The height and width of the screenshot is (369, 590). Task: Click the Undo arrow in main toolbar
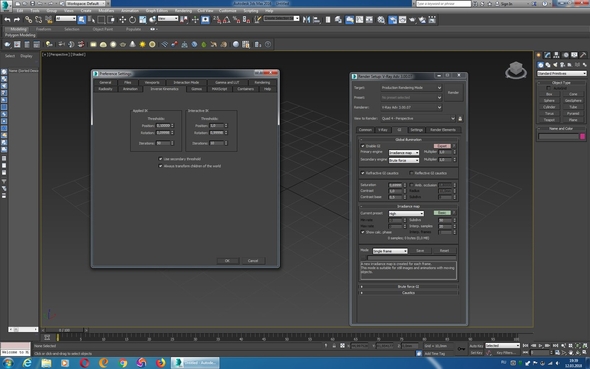point(7,20)
